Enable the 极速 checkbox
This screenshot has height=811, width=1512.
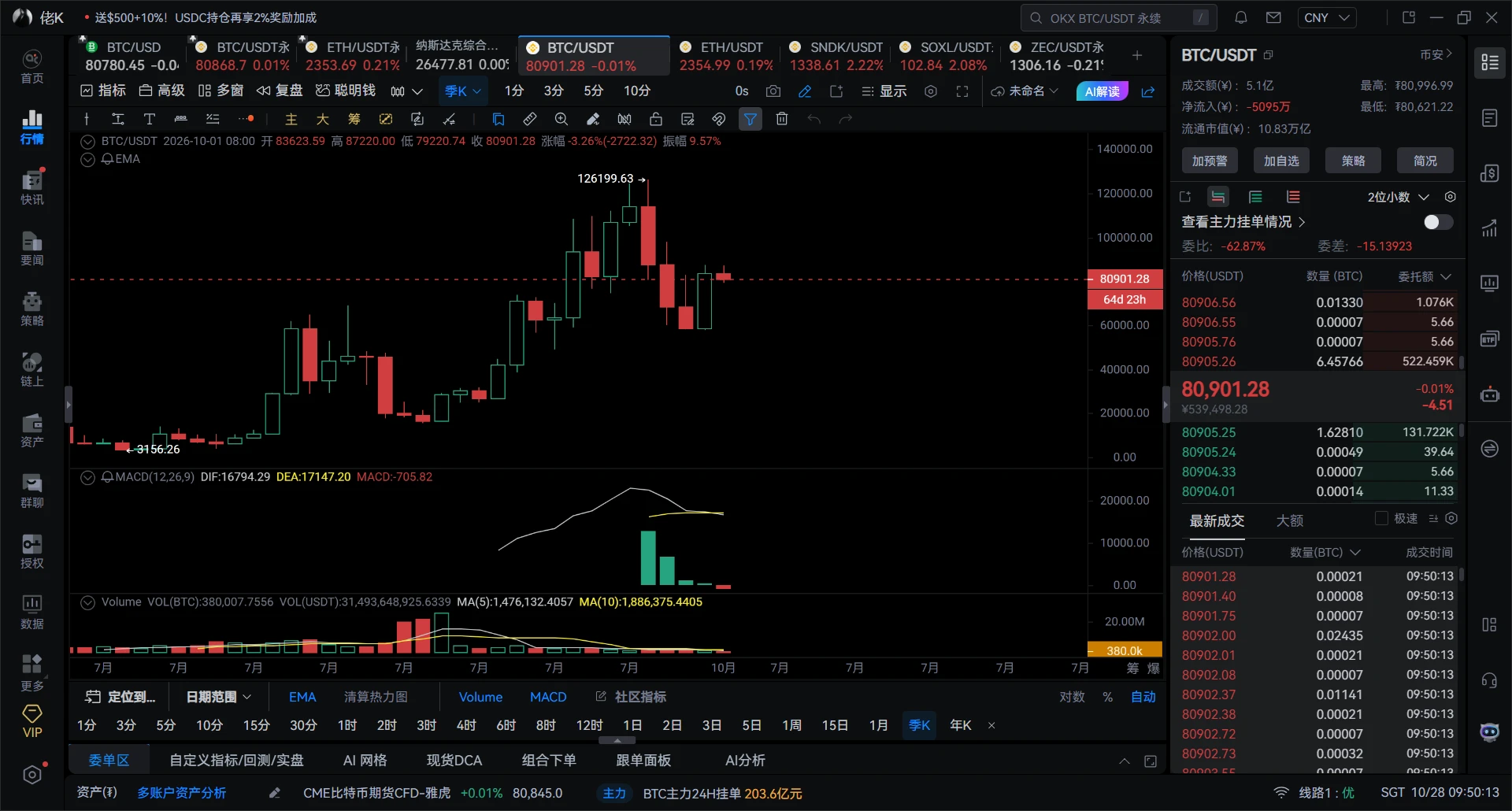pyautogui.click(x=1381, y=518)
